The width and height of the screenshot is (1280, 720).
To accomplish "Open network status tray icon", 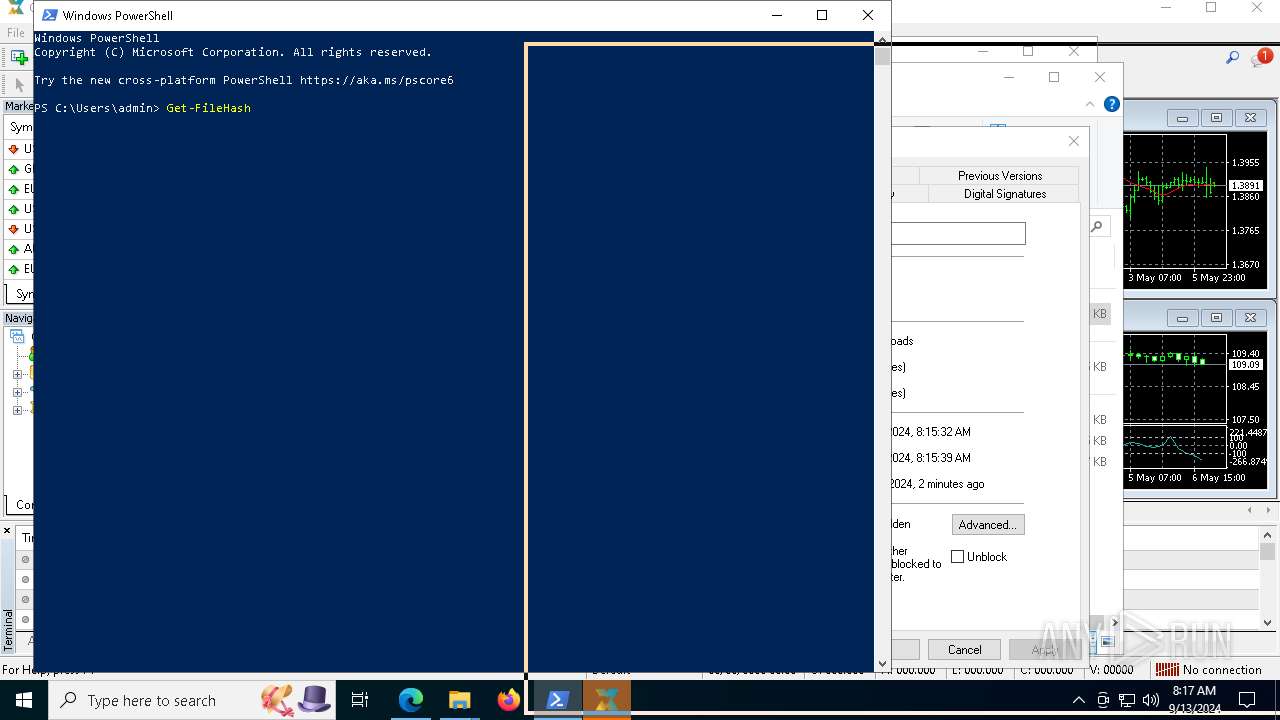I will [x=1127, y=700].
